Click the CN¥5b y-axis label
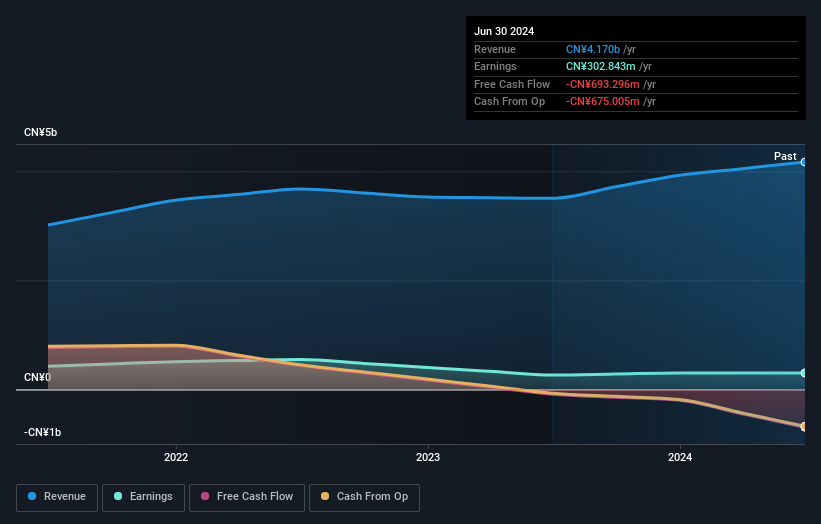The width and height of the screenshot is (821, 524). point(40,132)
